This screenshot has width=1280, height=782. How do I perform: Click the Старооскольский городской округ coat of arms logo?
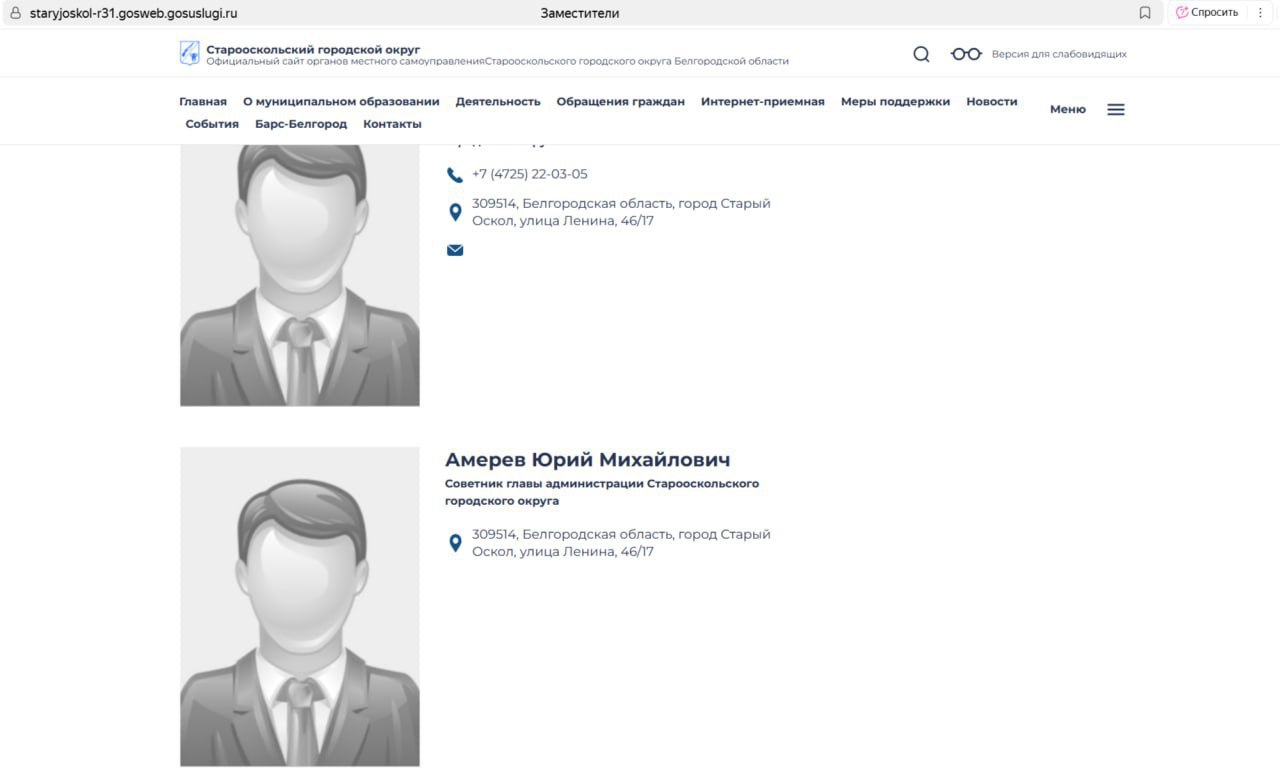coord(189,53)
